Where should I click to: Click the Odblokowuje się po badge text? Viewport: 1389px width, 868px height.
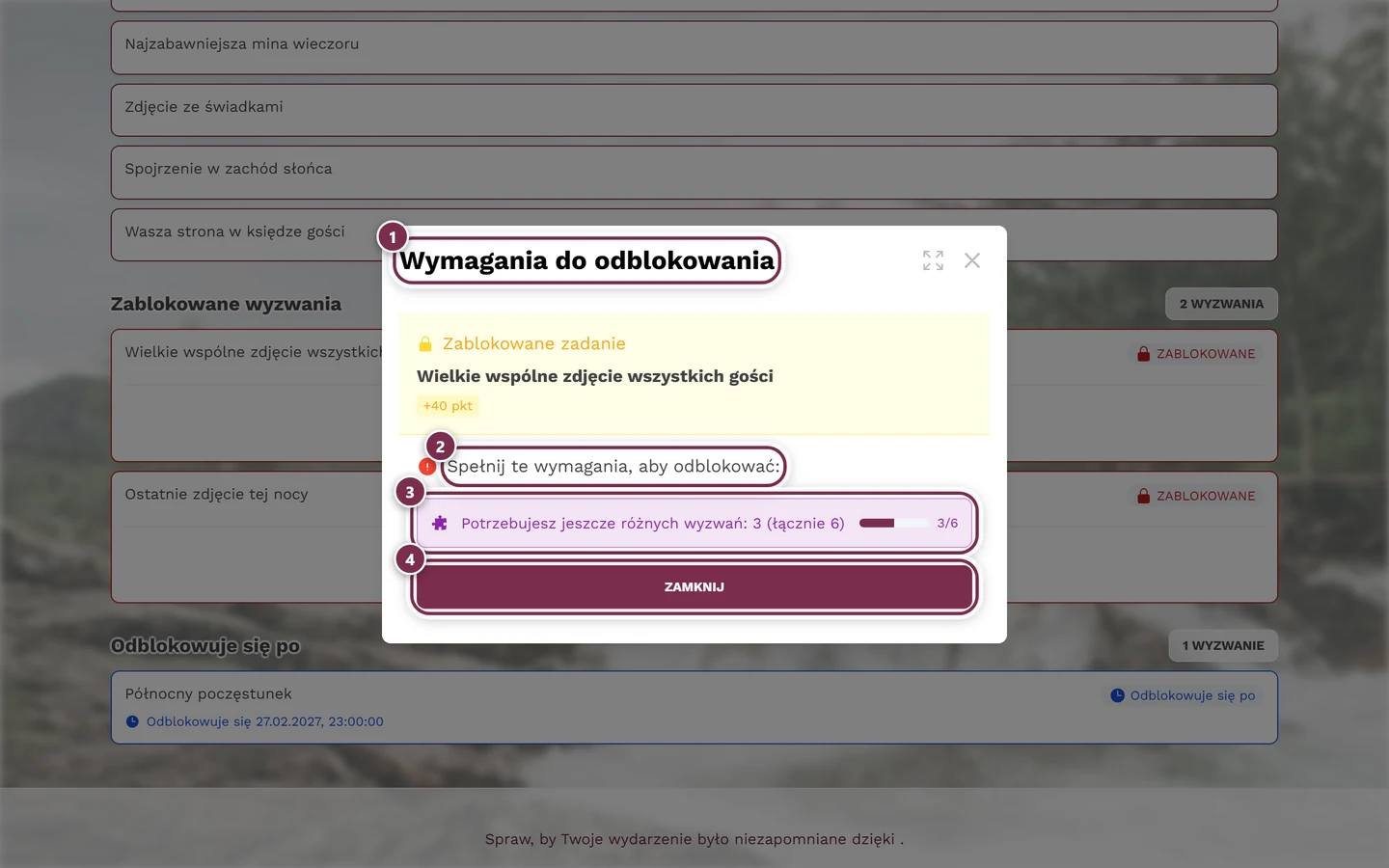[1192, 695]
